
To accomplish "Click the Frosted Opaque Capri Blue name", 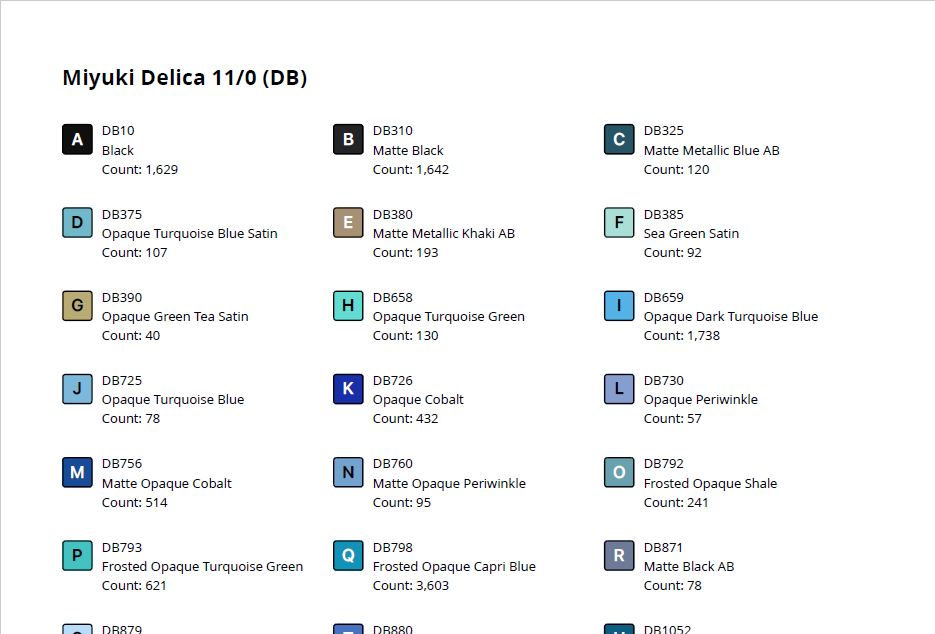I will tap(454, 567).
